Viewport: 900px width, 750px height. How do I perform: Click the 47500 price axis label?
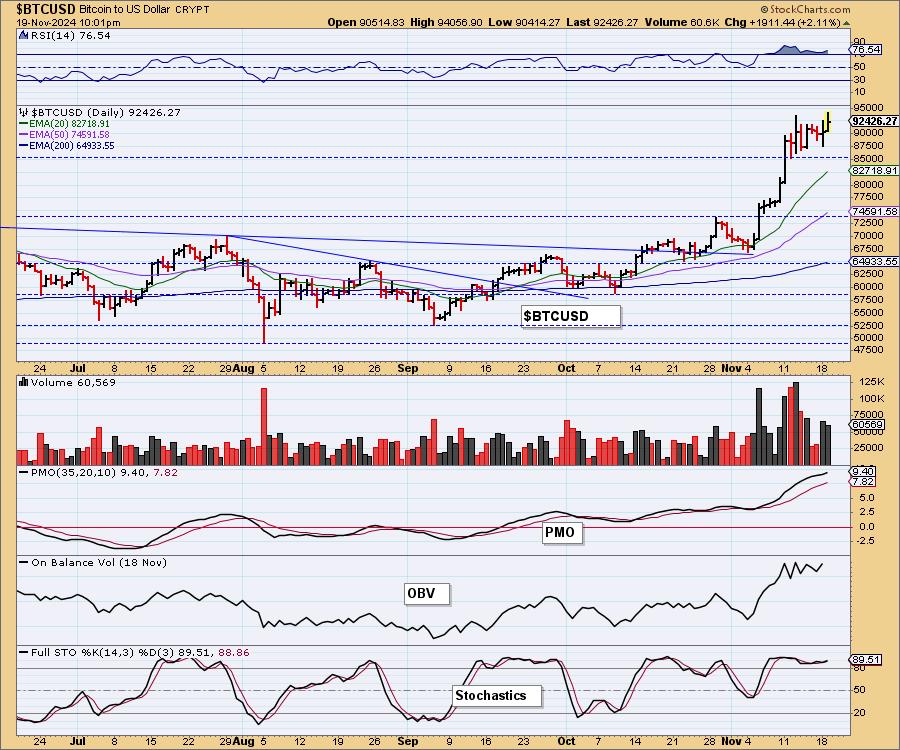[x=868, y=349]
